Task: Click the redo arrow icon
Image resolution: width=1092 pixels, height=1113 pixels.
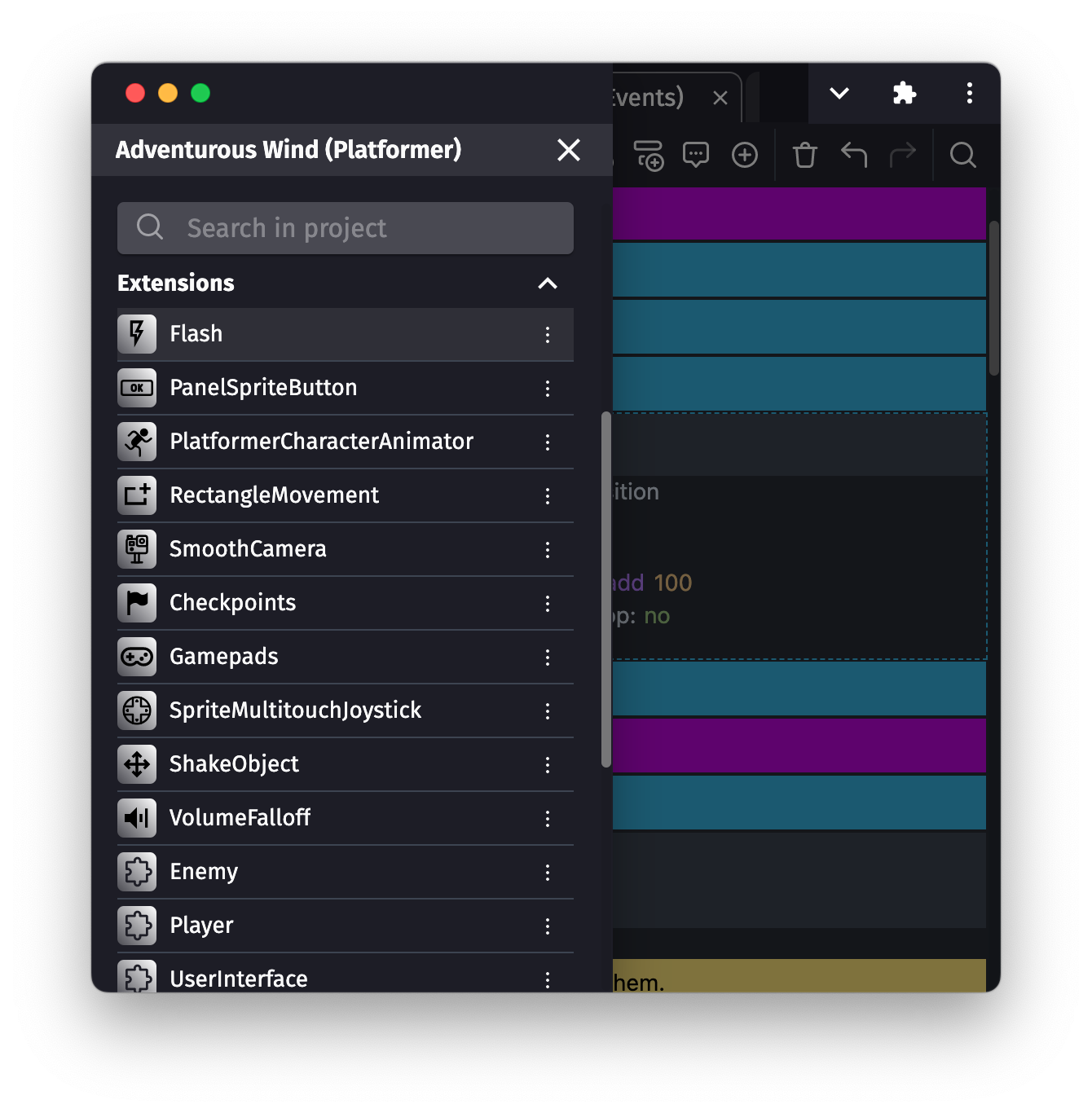Action: (x=902, y=155)
